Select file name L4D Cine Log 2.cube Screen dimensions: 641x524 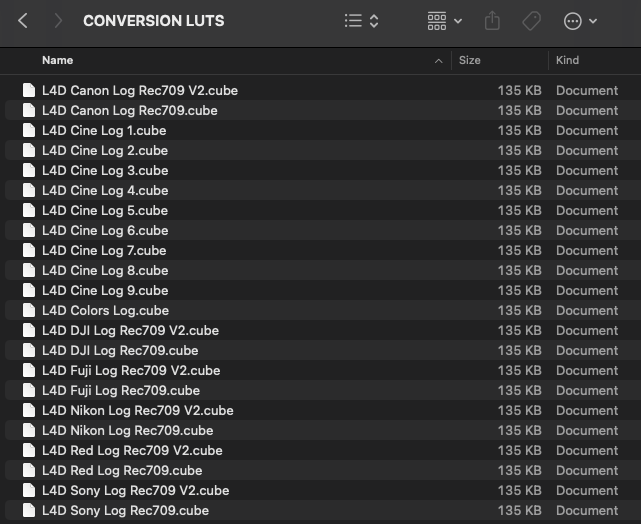click(x=105, y=150)
